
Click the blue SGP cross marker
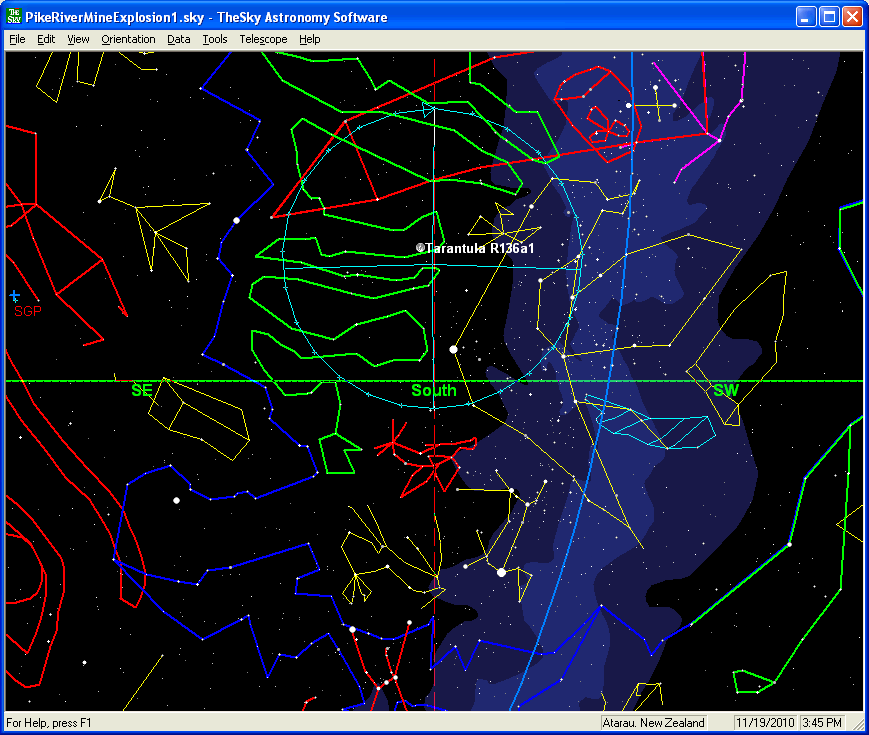[14, 296]
